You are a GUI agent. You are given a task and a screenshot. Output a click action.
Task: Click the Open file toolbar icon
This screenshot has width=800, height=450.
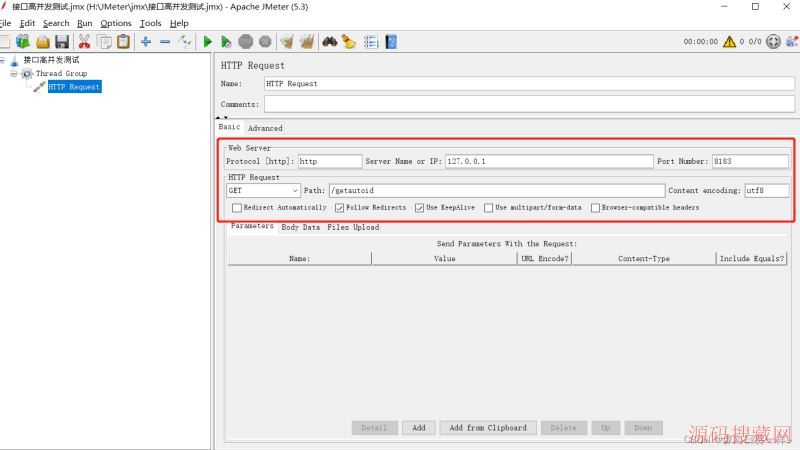click(x=43, y=42)
